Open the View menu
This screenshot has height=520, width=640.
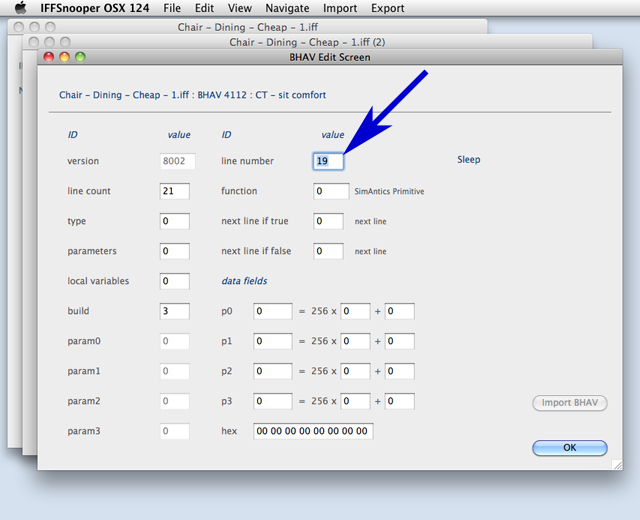240,8
